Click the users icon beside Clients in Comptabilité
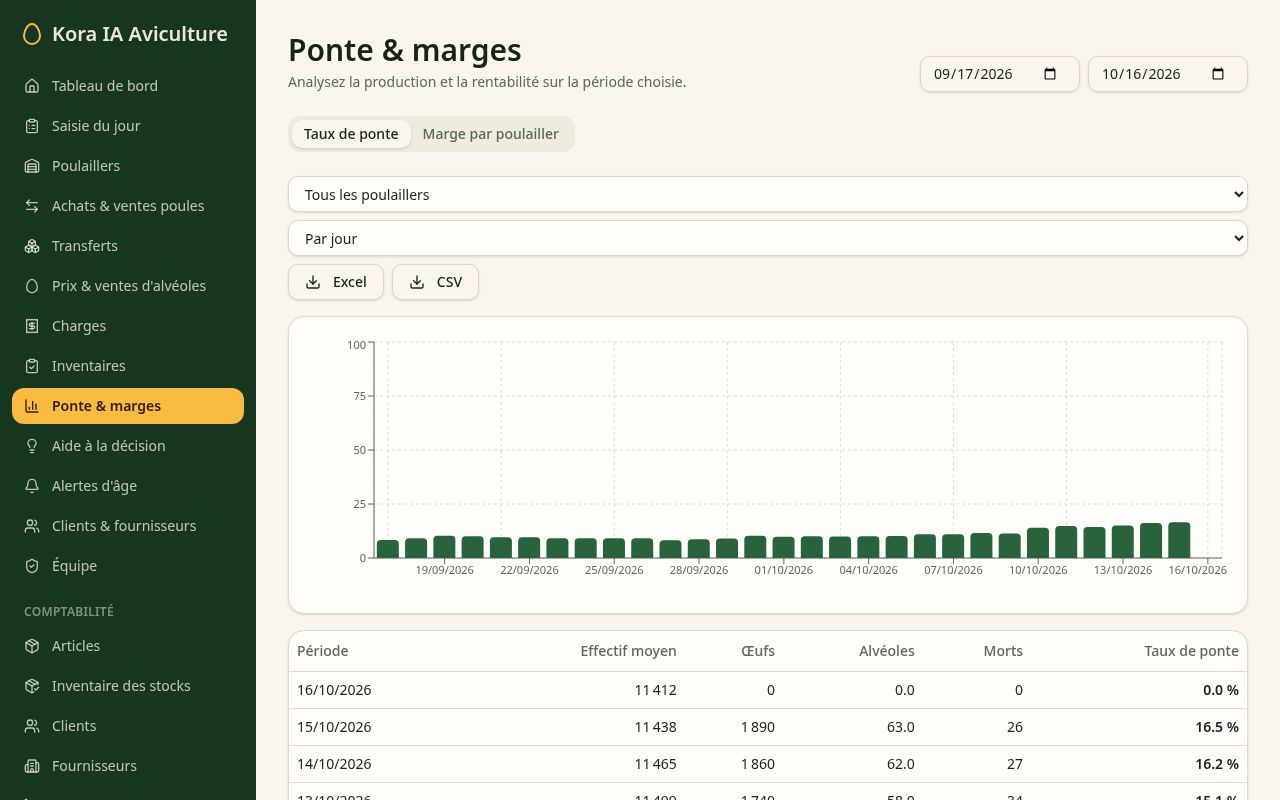Viewport: 1280px width, 800px height. click(x=32, y=726)
